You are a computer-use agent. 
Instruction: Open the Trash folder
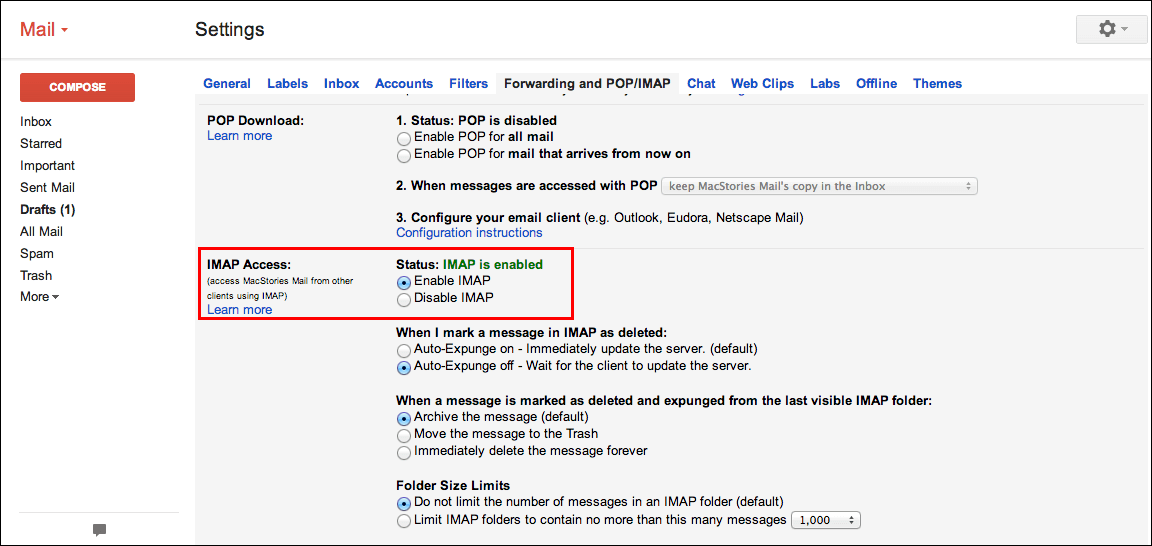[36, 276]
